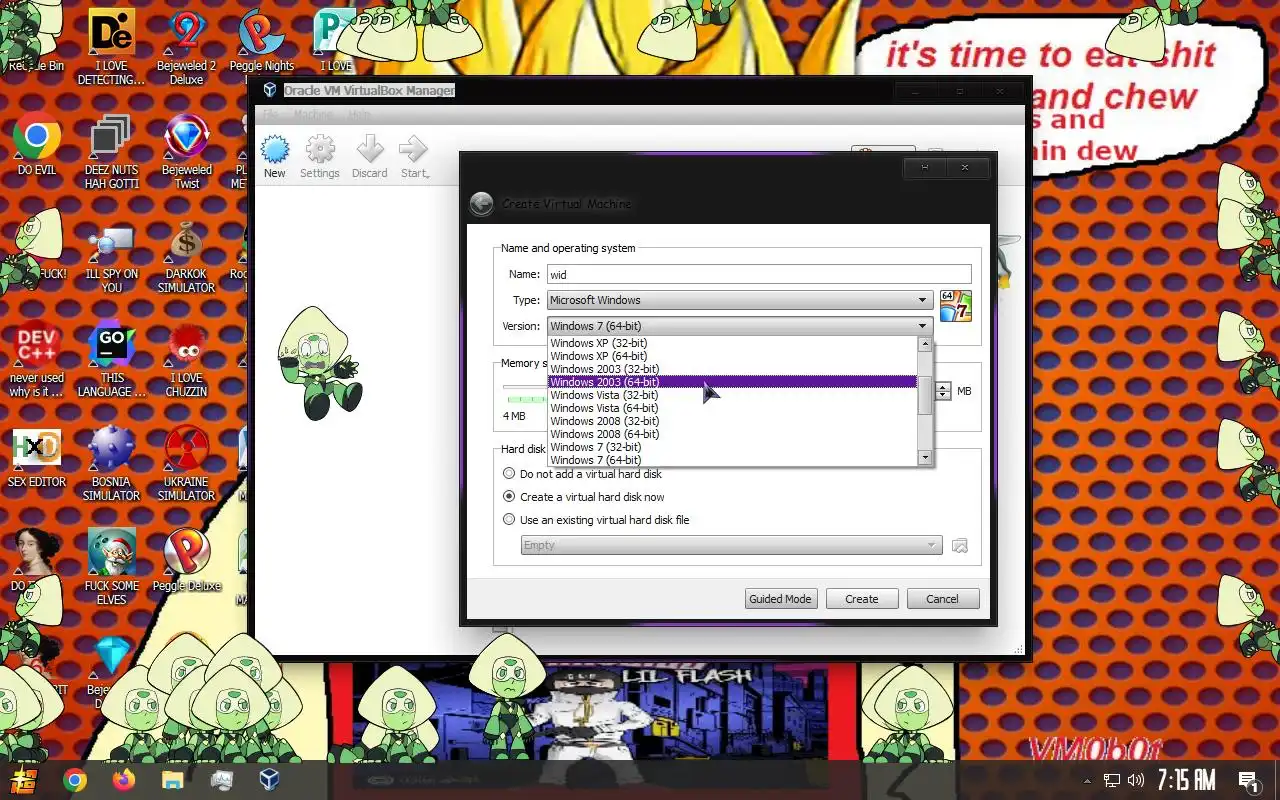Open the Type dropdown showing Microsoft Windows
Image resolution: width=1280 pixels, height=800 pixels.
[740, 300]
